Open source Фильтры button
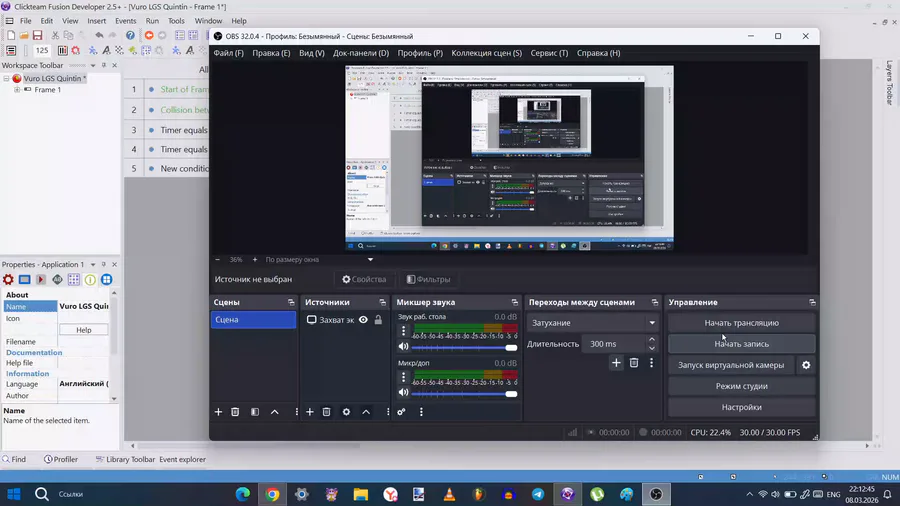The image size is (900, 506). pyautogui.click(x=428, y=279)
